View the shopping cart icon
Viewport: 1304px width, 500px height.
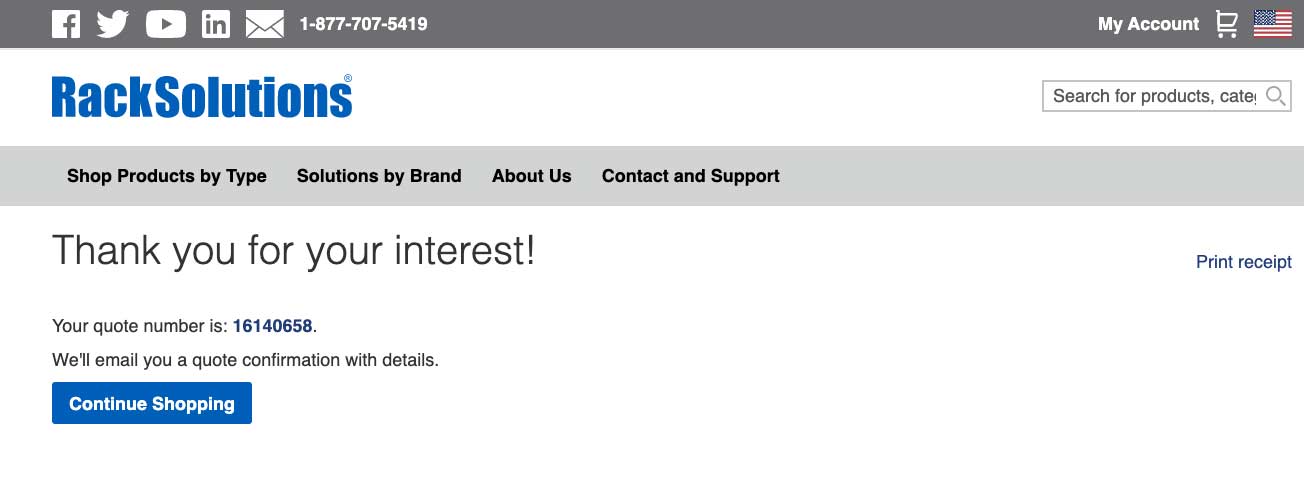click(x=1226, y=24)
